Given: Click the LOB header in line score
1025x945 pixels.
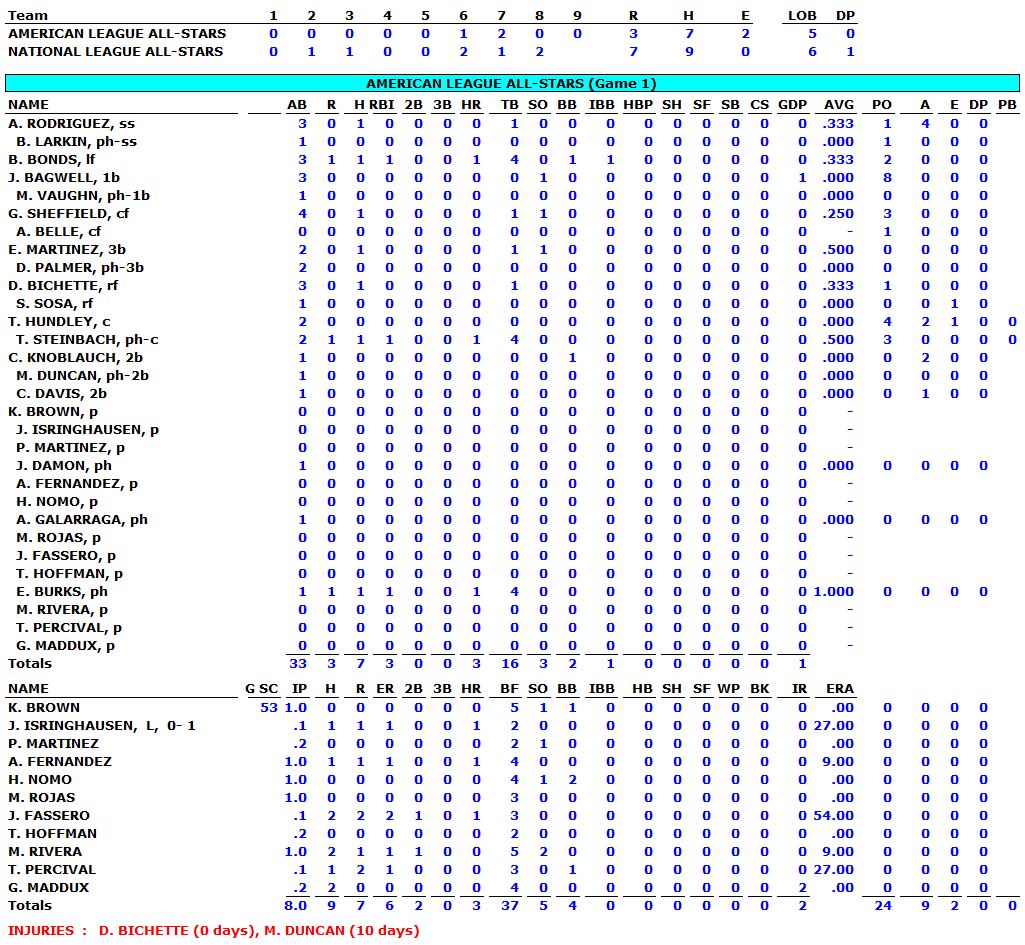Looking at the screenshot, I should 802,16.
